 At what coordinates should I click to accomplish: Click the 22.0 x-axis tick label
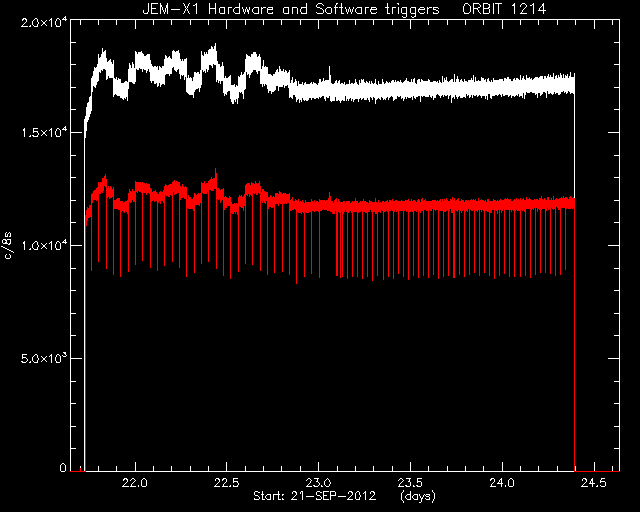[x=135, y=483]
